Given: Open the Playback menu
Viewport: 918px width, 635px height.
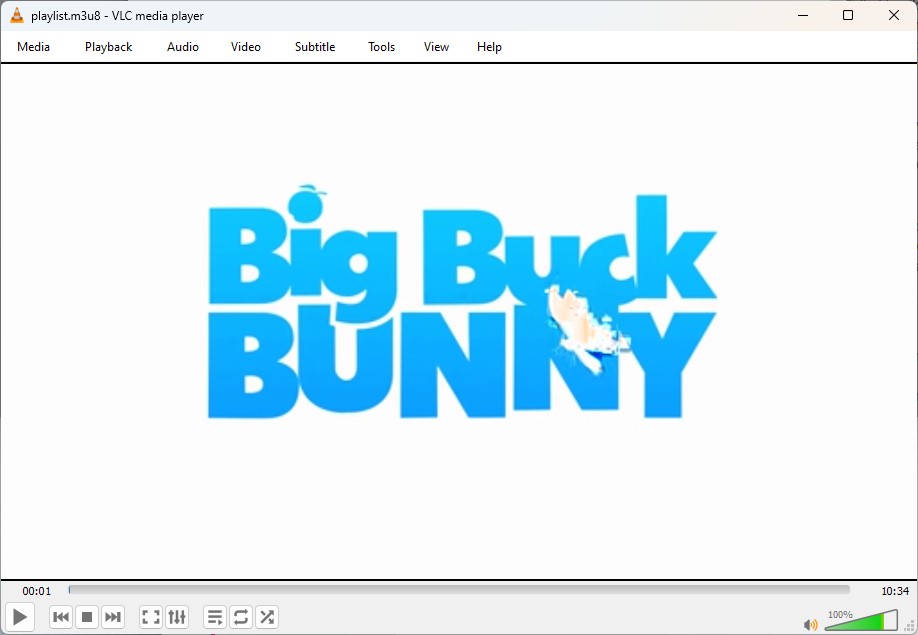Looking at the screenshot, I should (x=108, y=47).
